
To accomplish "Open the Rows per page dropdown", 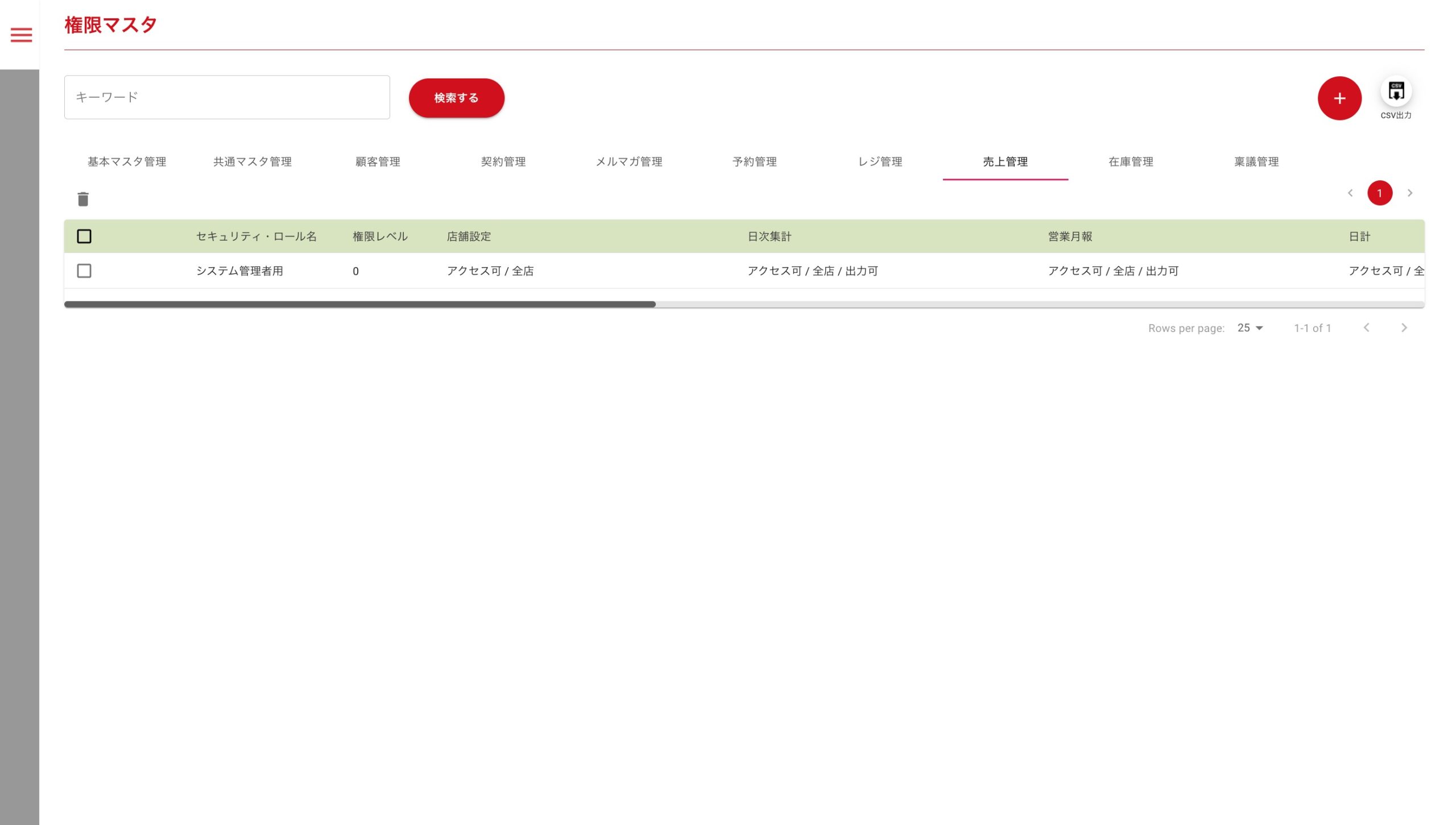I will (x=1250, y=328).
